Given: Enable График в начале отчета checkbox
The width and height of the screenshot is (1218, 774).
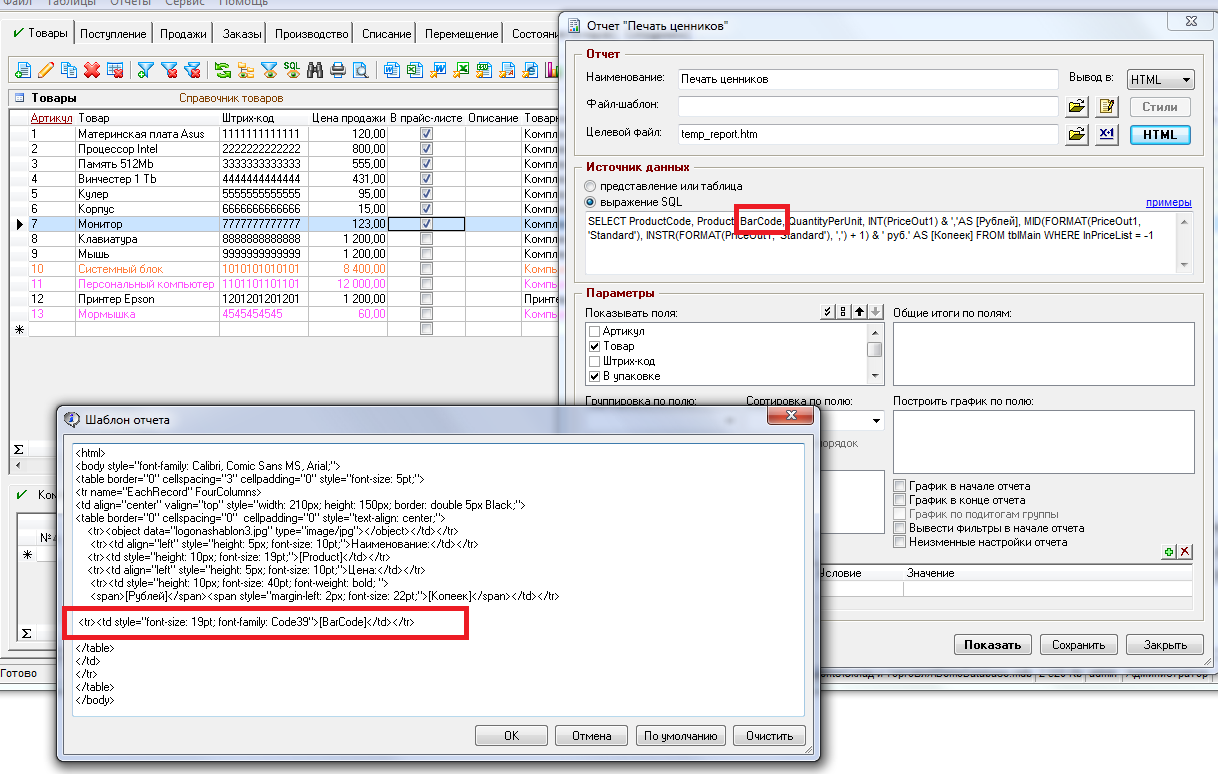Looking at the screenshot, I should (900, 486).
